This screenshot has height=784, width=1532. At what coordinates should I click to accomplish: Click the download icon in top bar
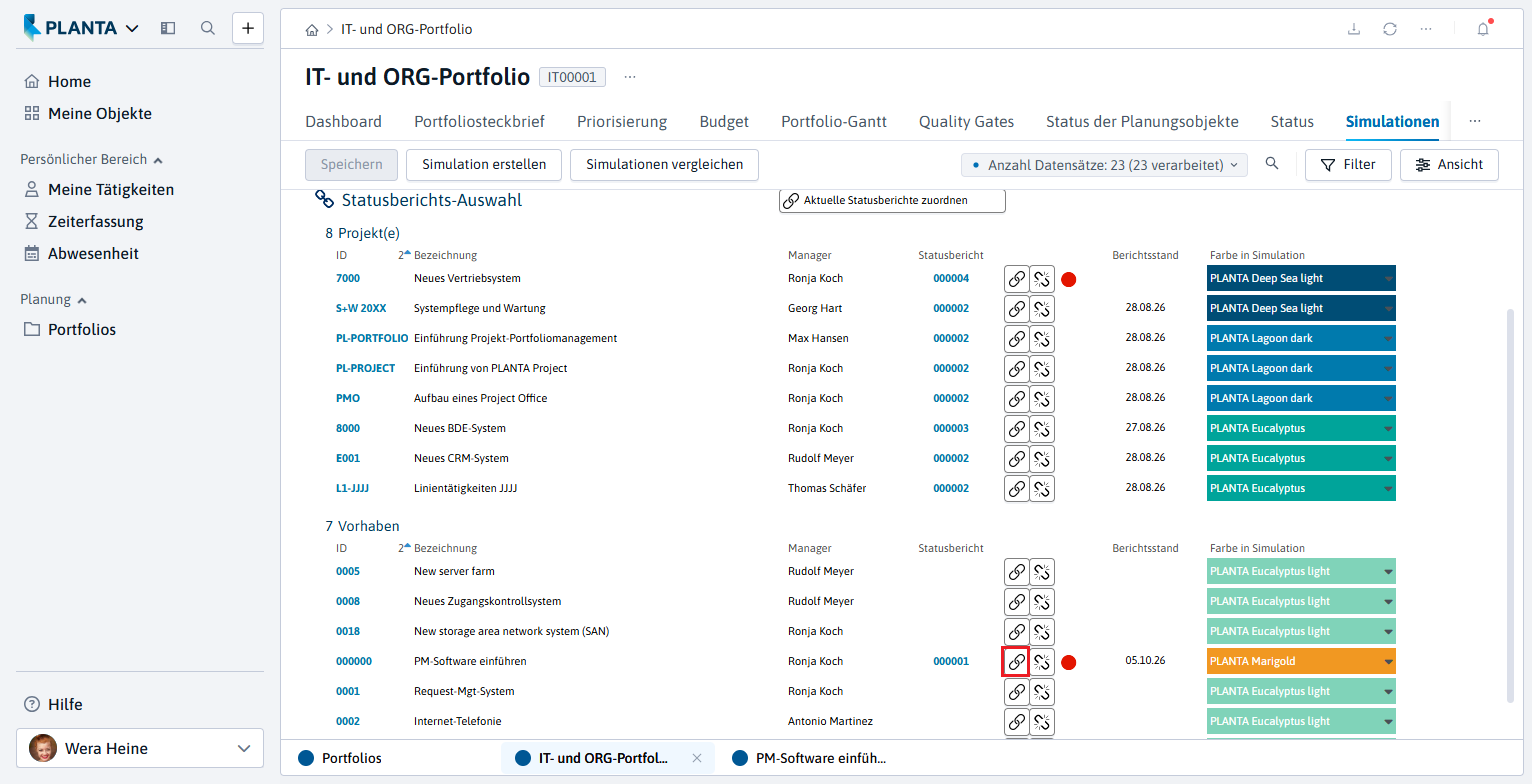1354,29
